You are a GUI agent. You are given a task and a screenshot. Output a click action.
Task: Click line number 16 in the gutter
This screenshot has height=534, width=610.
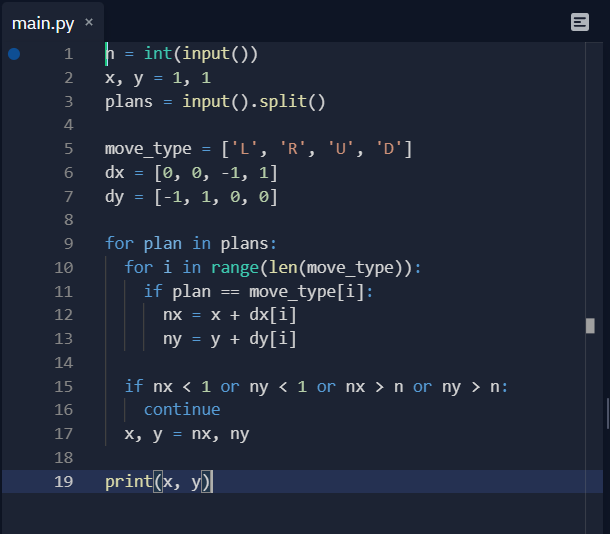point(64,410)
